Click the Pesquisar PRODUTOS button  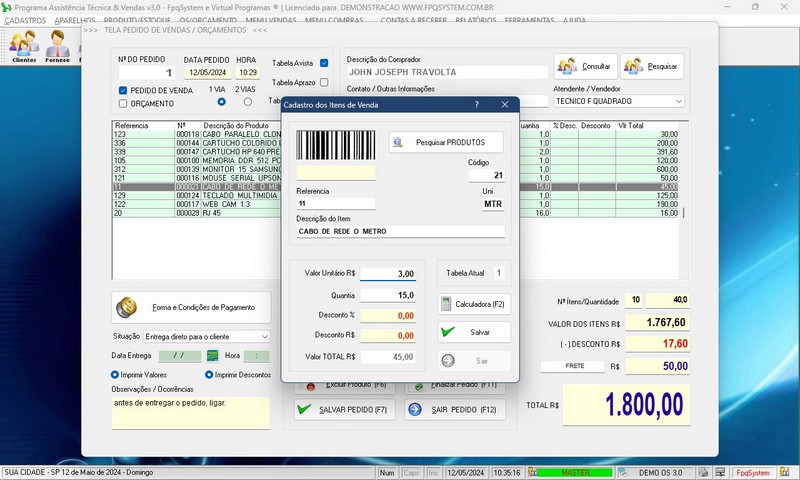coord(446,142)
